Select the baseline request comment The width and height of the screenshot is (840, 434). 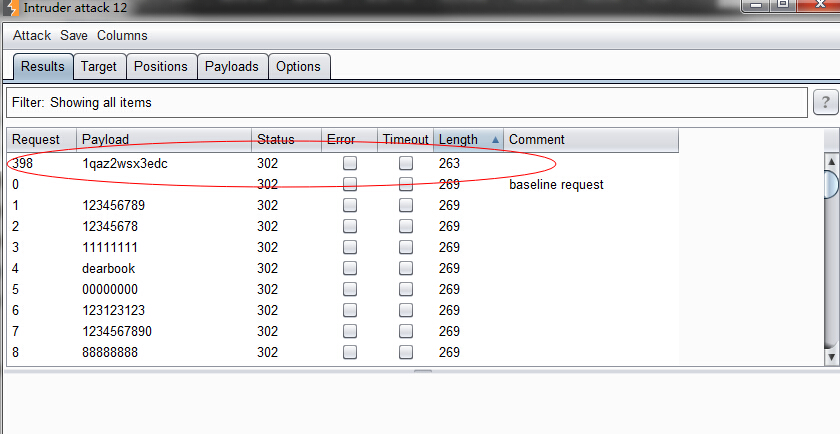point(556,184)
